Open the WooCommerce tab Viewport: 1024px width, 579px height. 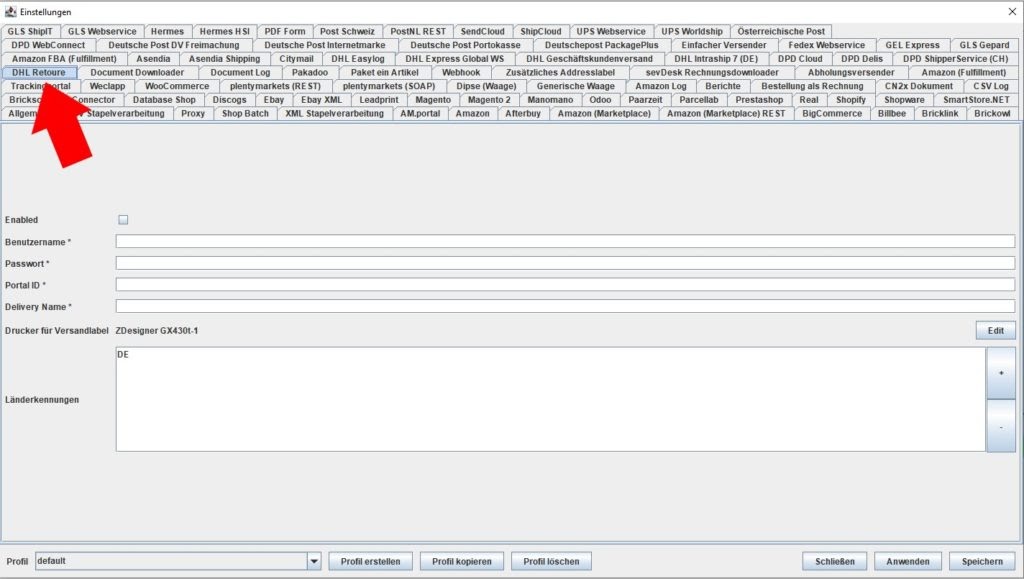pos(177,86)
